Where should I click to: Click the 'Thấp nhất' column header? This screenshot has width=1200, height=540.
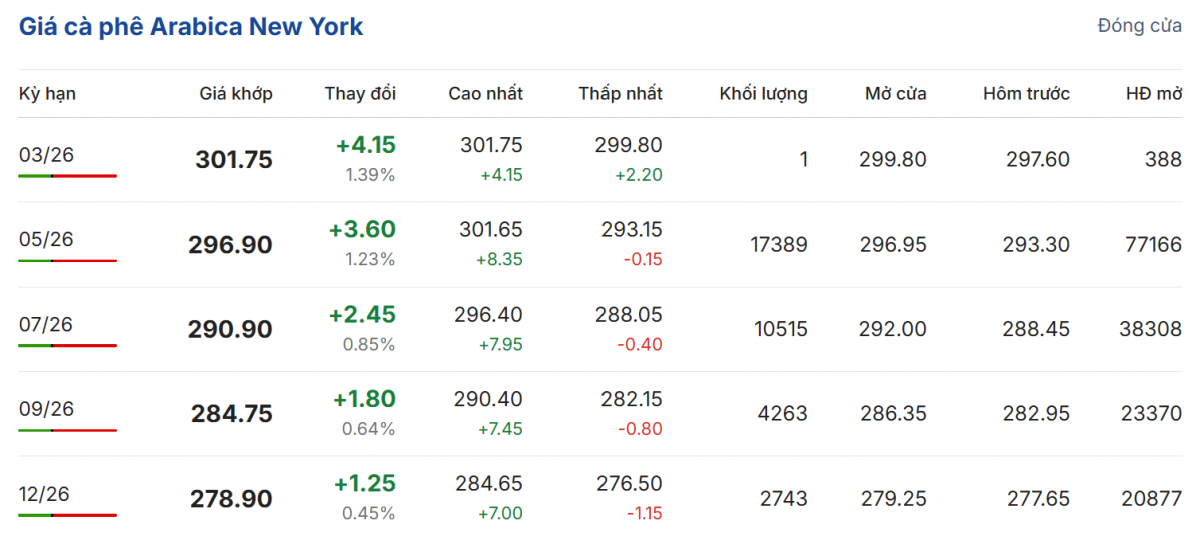tap(620, 94)
